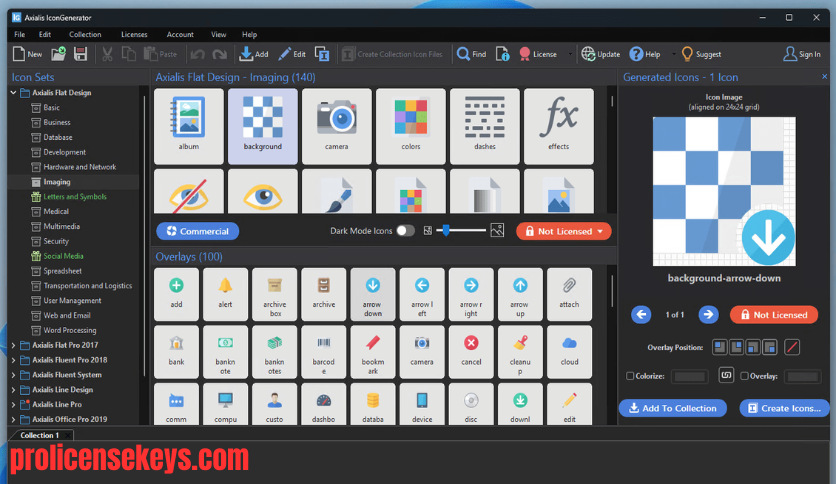Expand Axialis Line Design set
The height and width of the screenshot is (484, 836).
(x=13, y=390)
